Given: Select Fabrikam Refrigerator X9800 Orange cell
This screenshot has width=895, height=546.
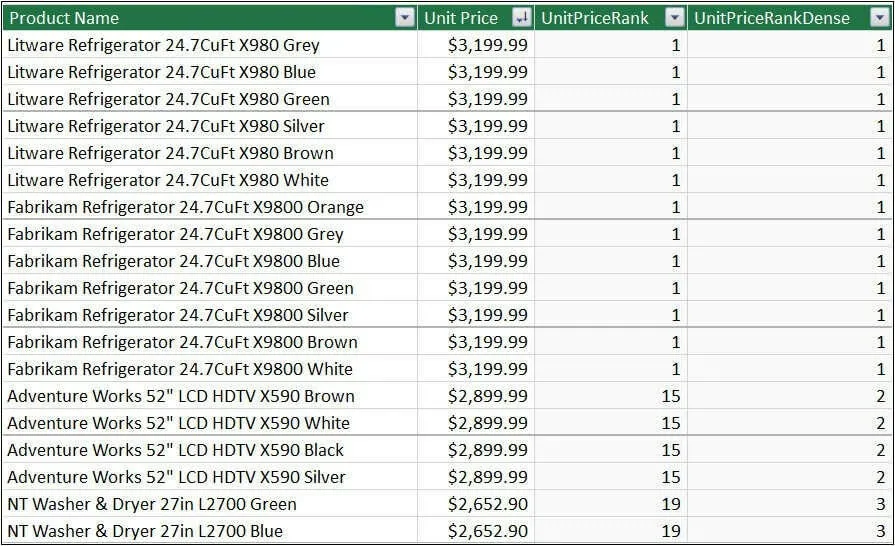Looking at the screenshot, I should (x=210, y=207).
